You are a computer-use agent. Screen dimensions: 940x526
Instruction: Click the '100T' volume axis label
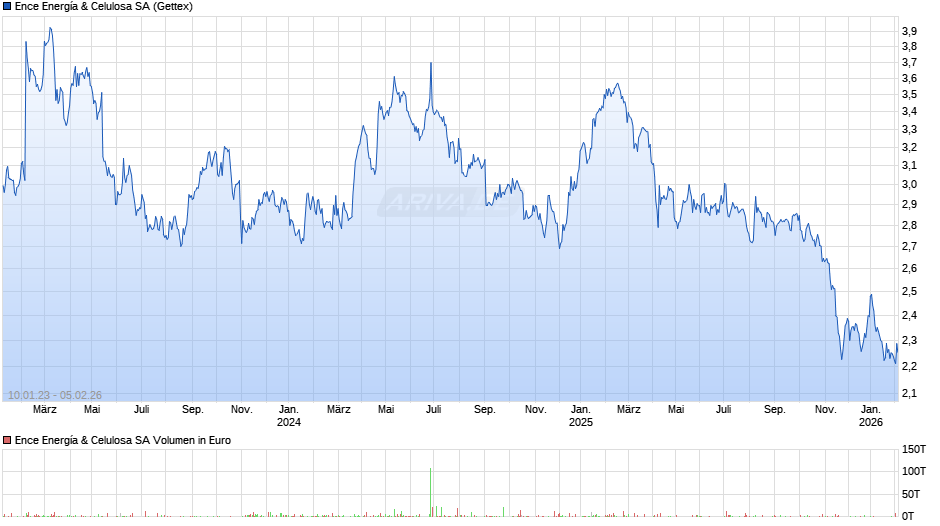914,471
